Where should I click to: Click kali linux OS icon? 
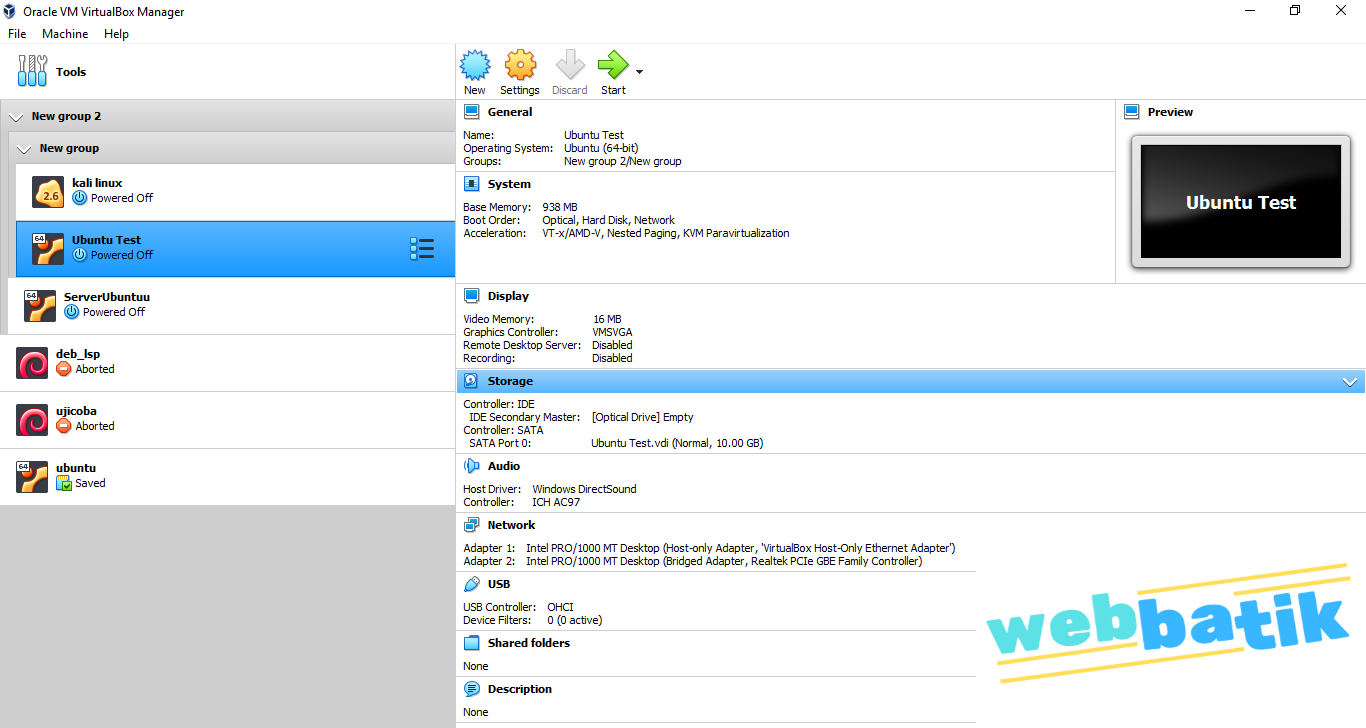[48, 192]
